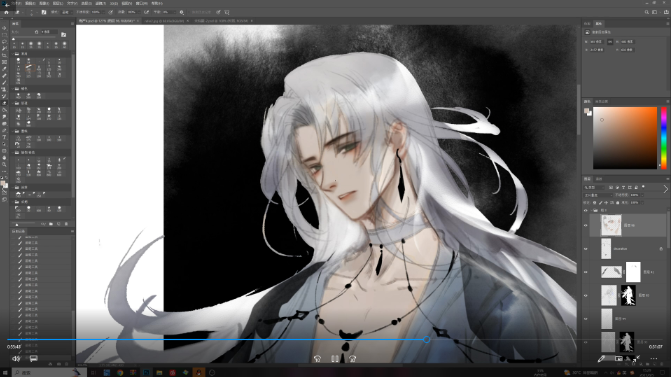
Task: Select the Crop tool in left toolbar
Action: (4, 56)
